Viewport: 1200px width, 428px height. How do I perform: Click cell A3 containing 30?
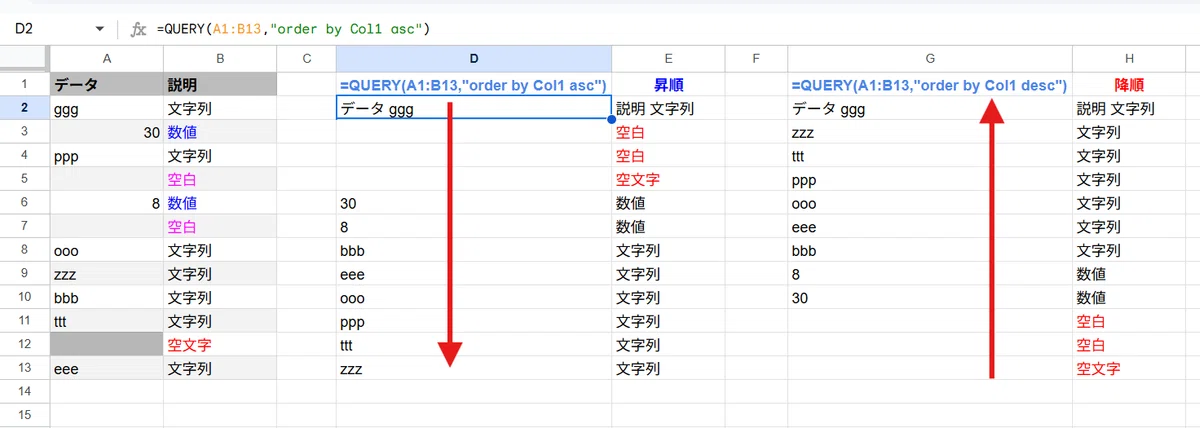pyautogui.click(x=107, y=132)
